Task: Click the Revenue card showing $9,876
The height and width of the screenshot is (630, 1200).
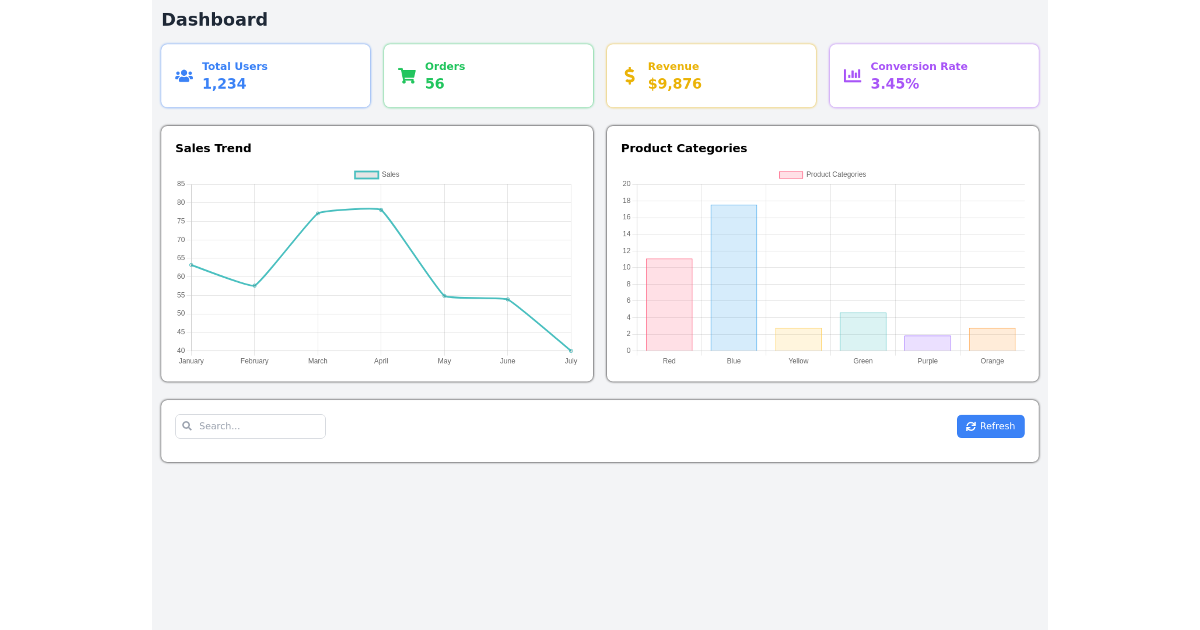Action: pos(711,75)
